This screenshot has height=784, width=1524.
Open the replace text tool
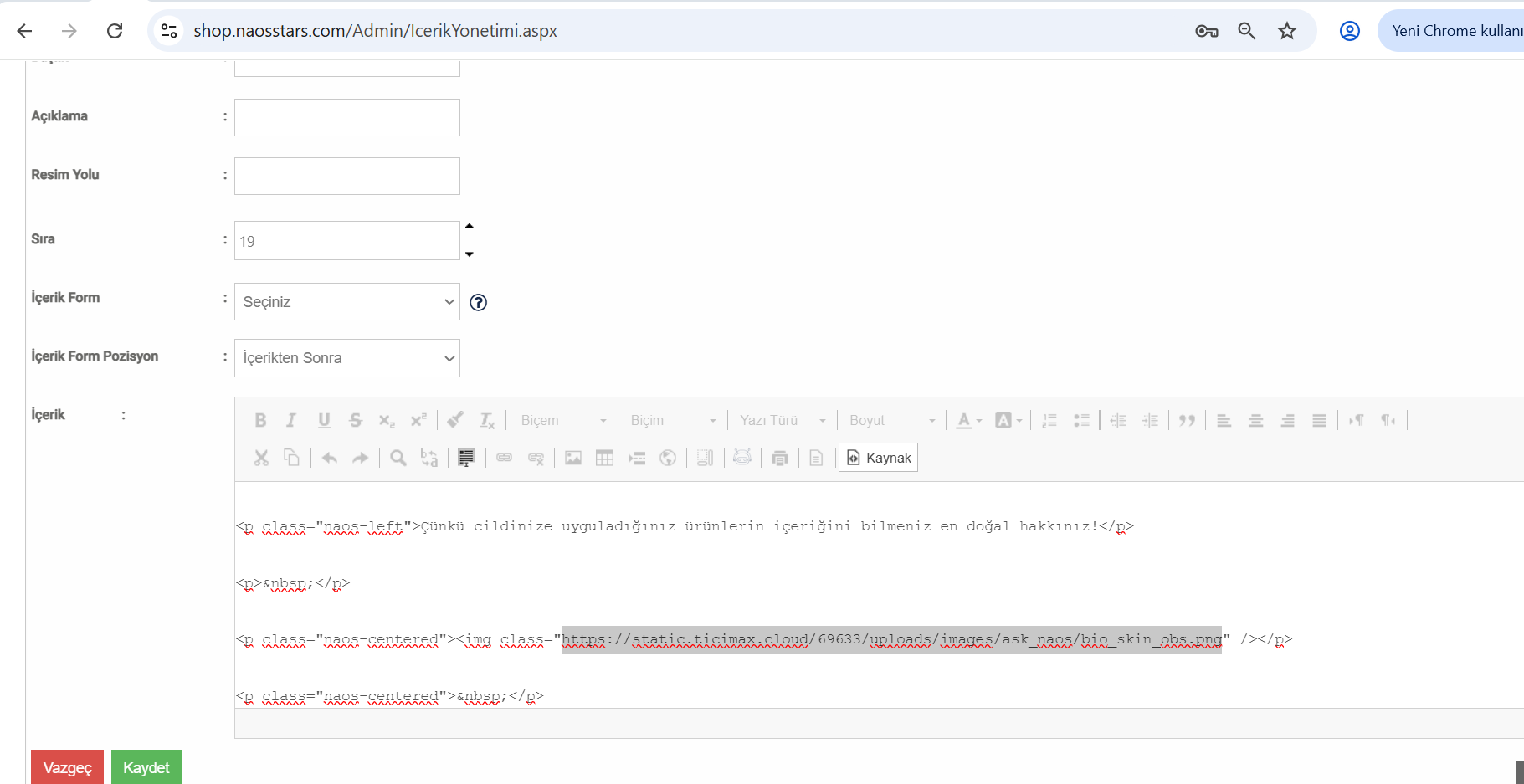point(429,458)
